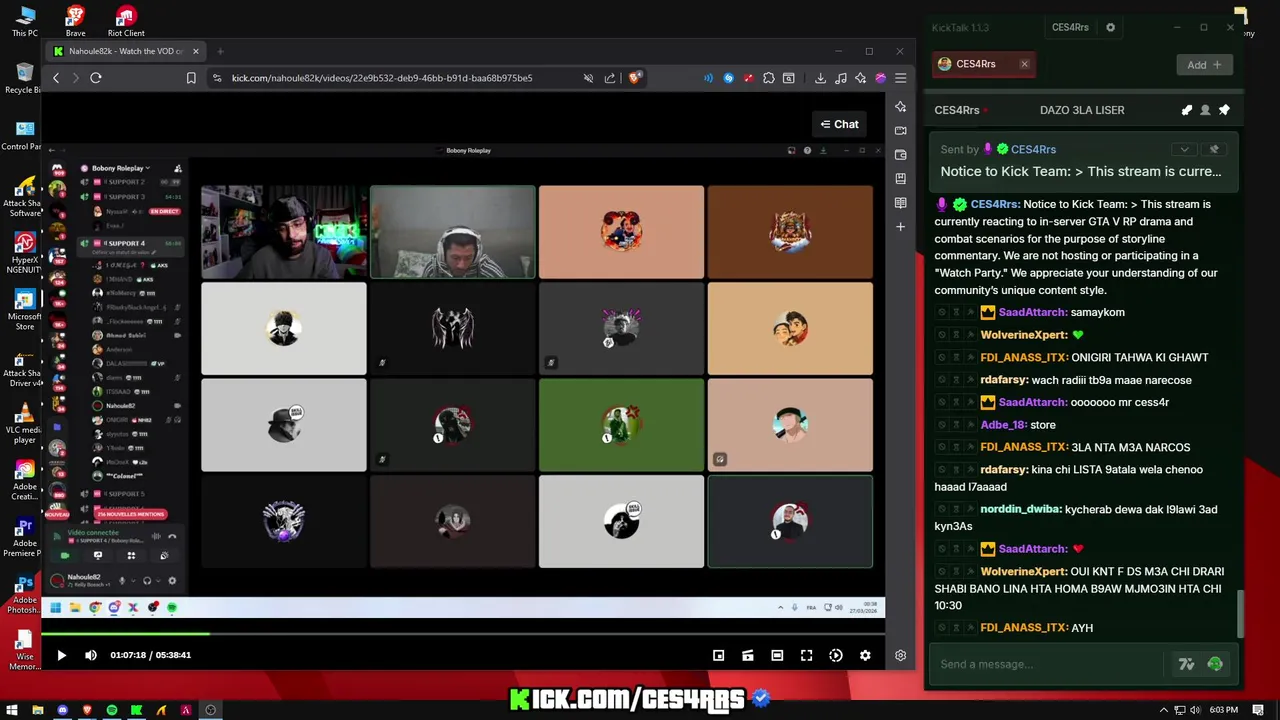The width and height of the screenshot is (1280, 720).
Task: Toggle the muted-tab speaker icon in address bar
Action: 588,78
